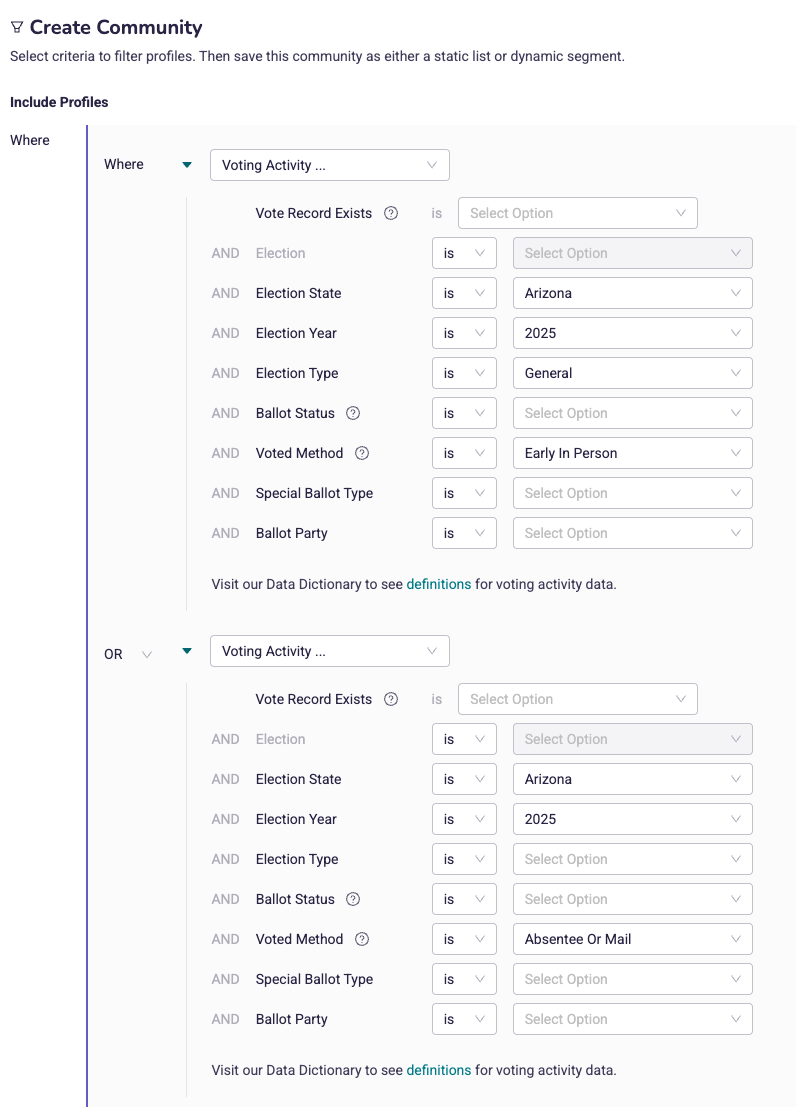
Task: Open Voted Method dropdown showing Early In Person
Action: tap(633, 453)
